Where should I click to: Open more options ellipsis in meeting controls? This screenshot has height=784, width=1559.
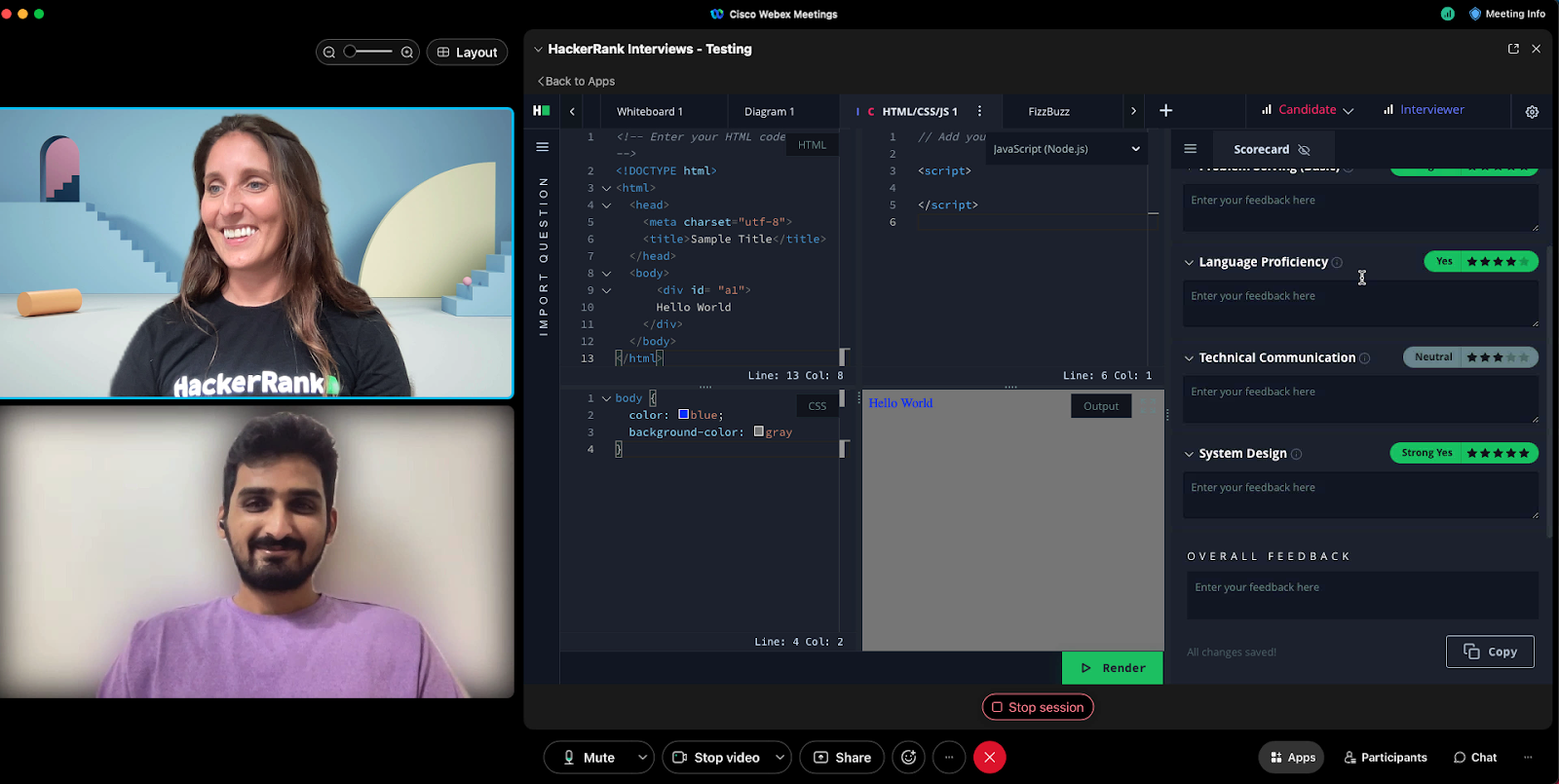949,758
